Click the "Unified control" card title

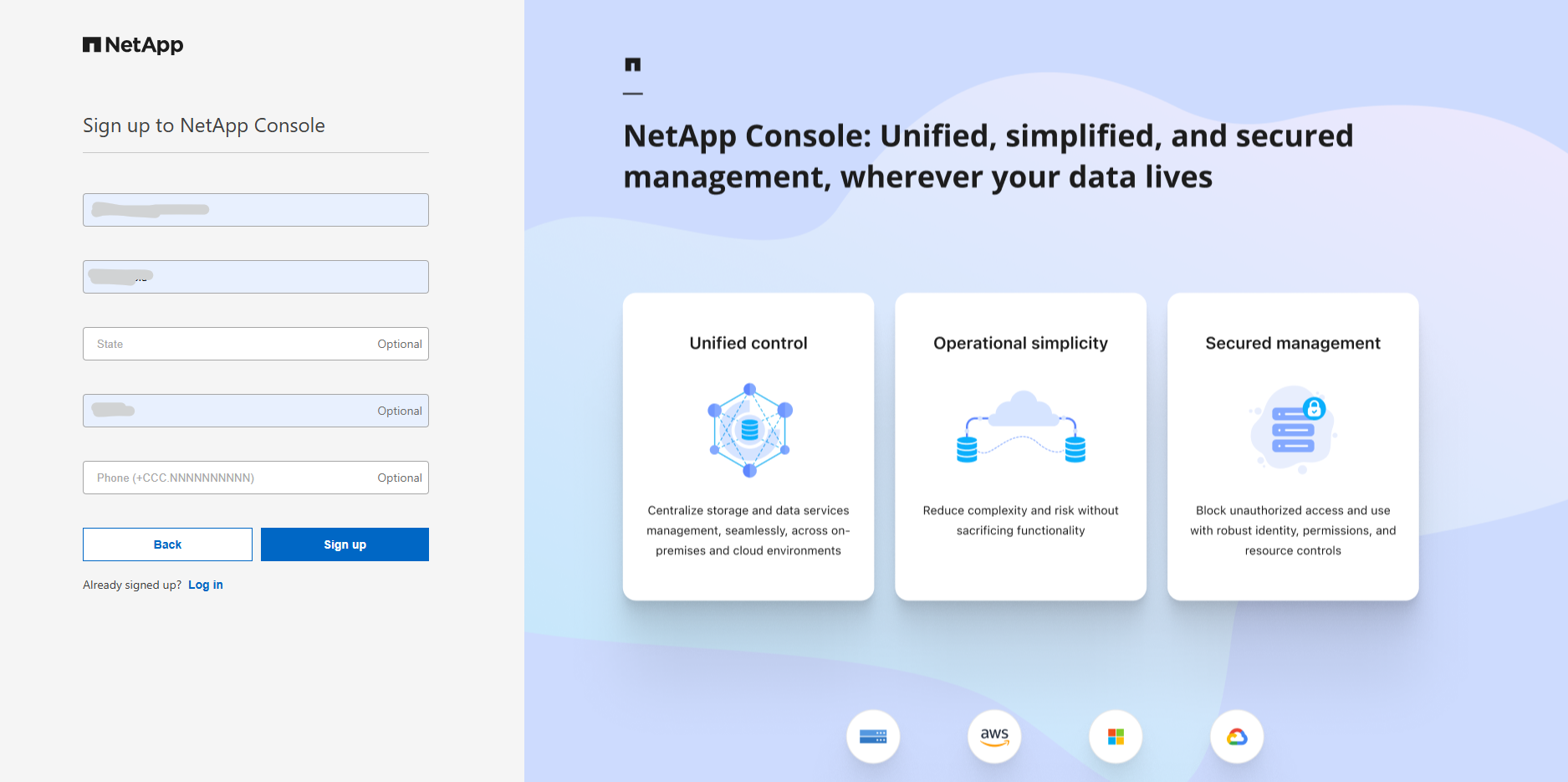point(748,343)
